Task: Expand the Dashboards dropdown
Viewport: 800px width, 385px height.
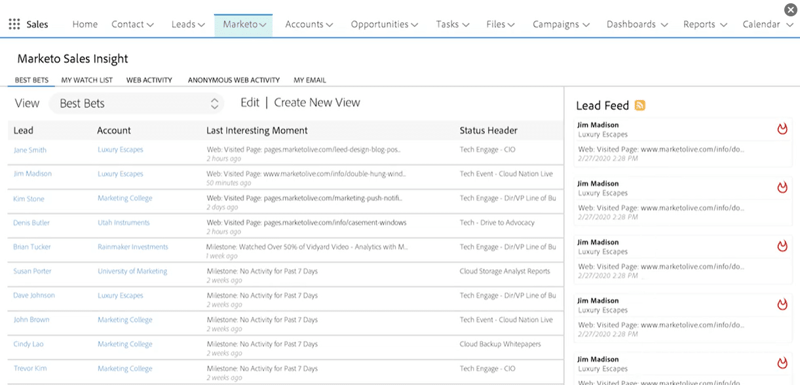Action: pyautogui.click(x=664, y=24)
